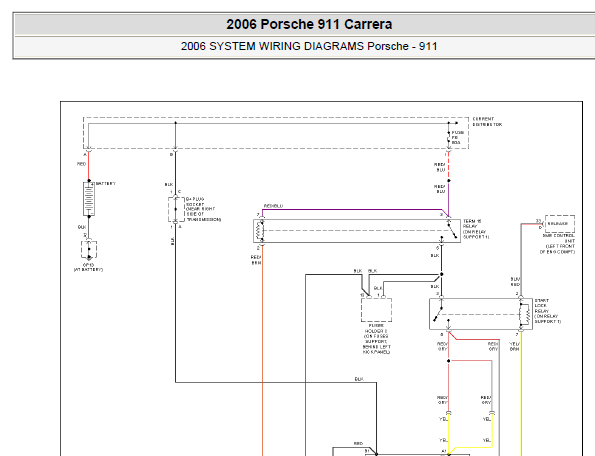The width and height of the screenshot is (595, 456).
Task: Click the ground label '(AT BATTERY)'
Action: point(88,270)
